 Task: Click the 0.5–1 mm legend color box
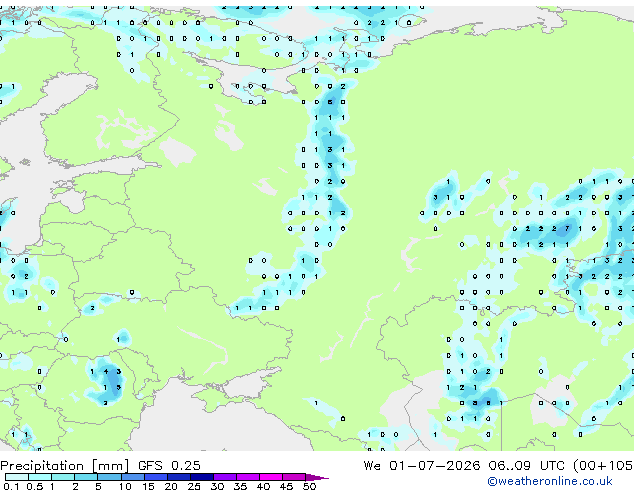(40, 477)
